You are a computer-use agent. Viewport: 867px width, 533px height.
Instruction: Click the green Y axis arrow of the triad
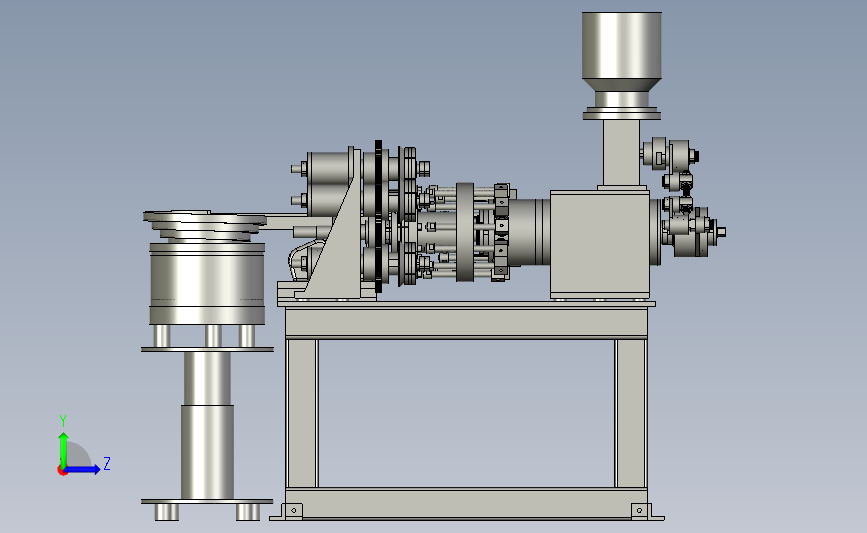pos(64,449)
